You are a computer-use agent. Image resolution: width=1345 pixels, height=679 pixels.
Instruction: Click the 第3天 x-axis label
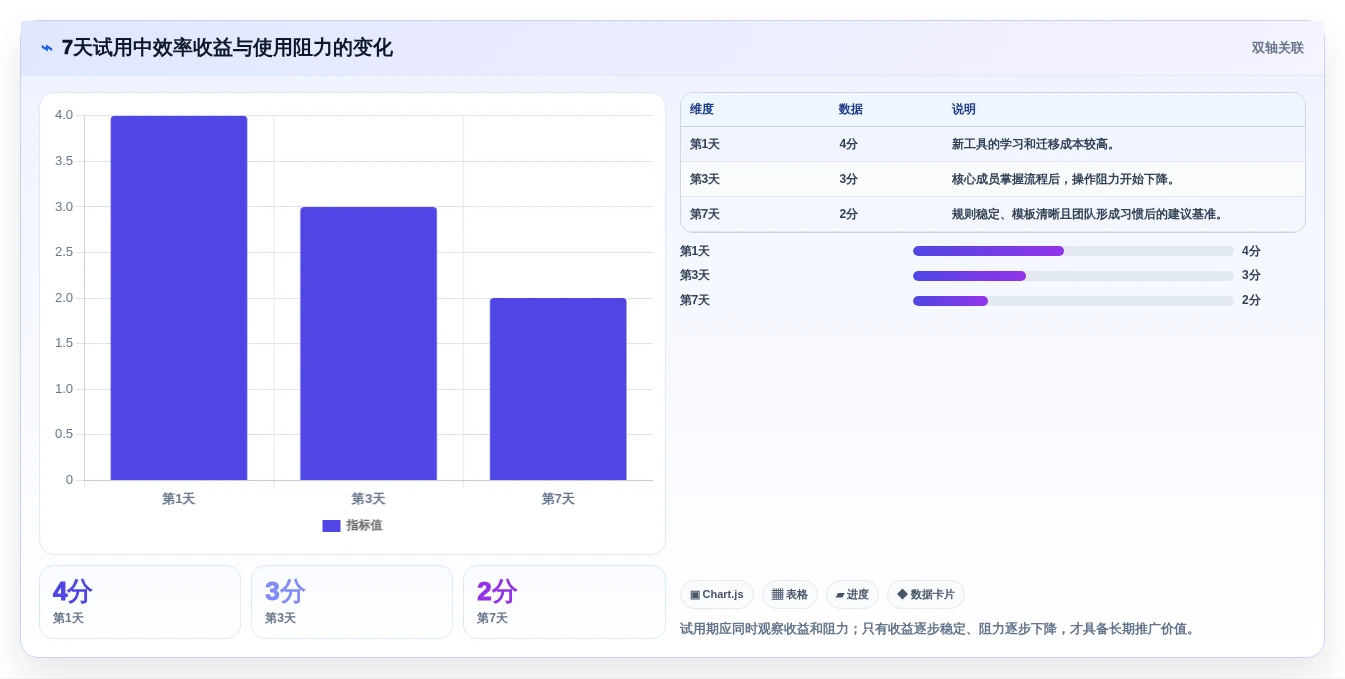368,499
